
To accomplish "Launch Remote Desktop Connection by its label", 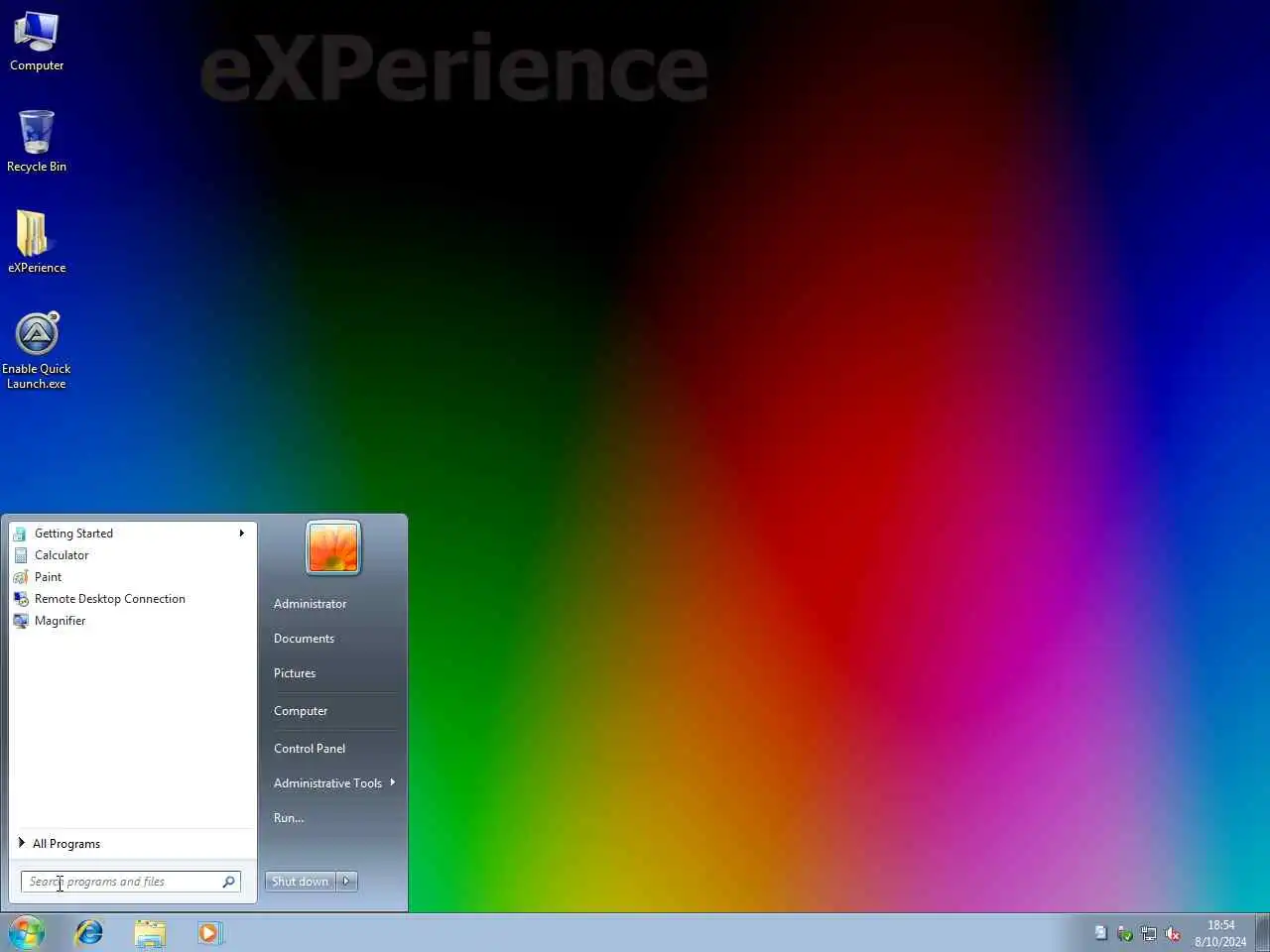I will click(x=110, y=599).
